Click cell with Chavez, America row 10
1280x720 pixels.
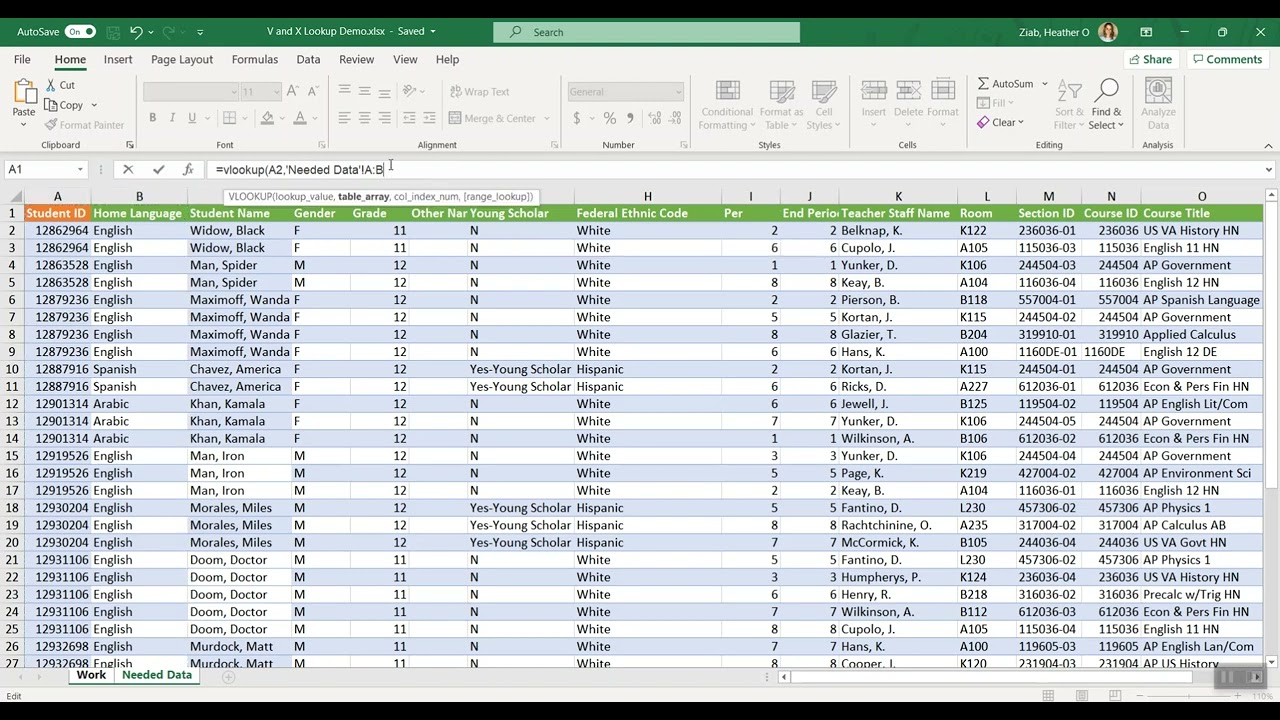pyautogui.click(x=239, y=369)
